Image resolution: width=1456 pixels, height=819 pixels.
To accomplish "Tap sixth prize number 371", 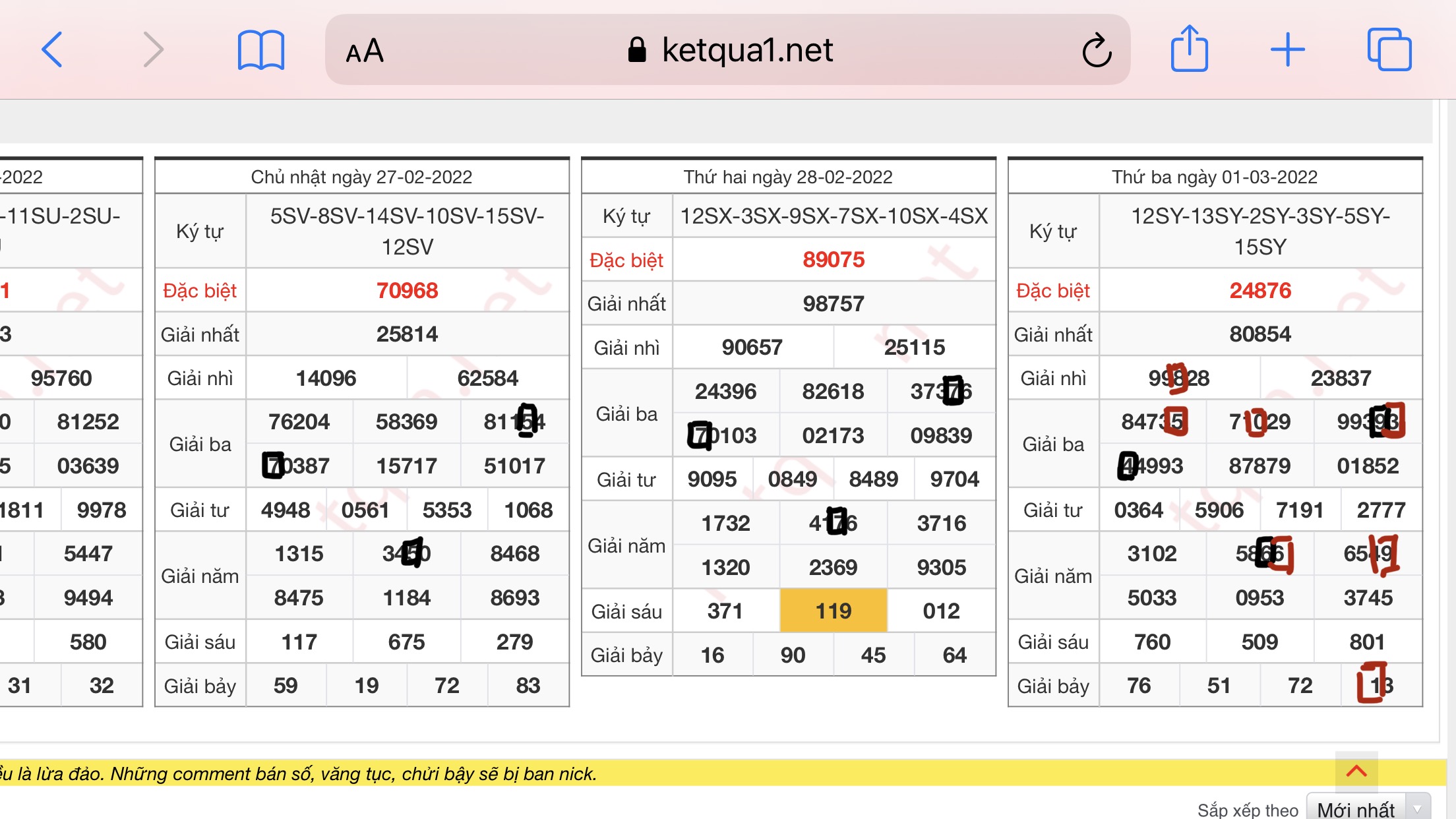I will pyautogui.click(x=725, y=611).
